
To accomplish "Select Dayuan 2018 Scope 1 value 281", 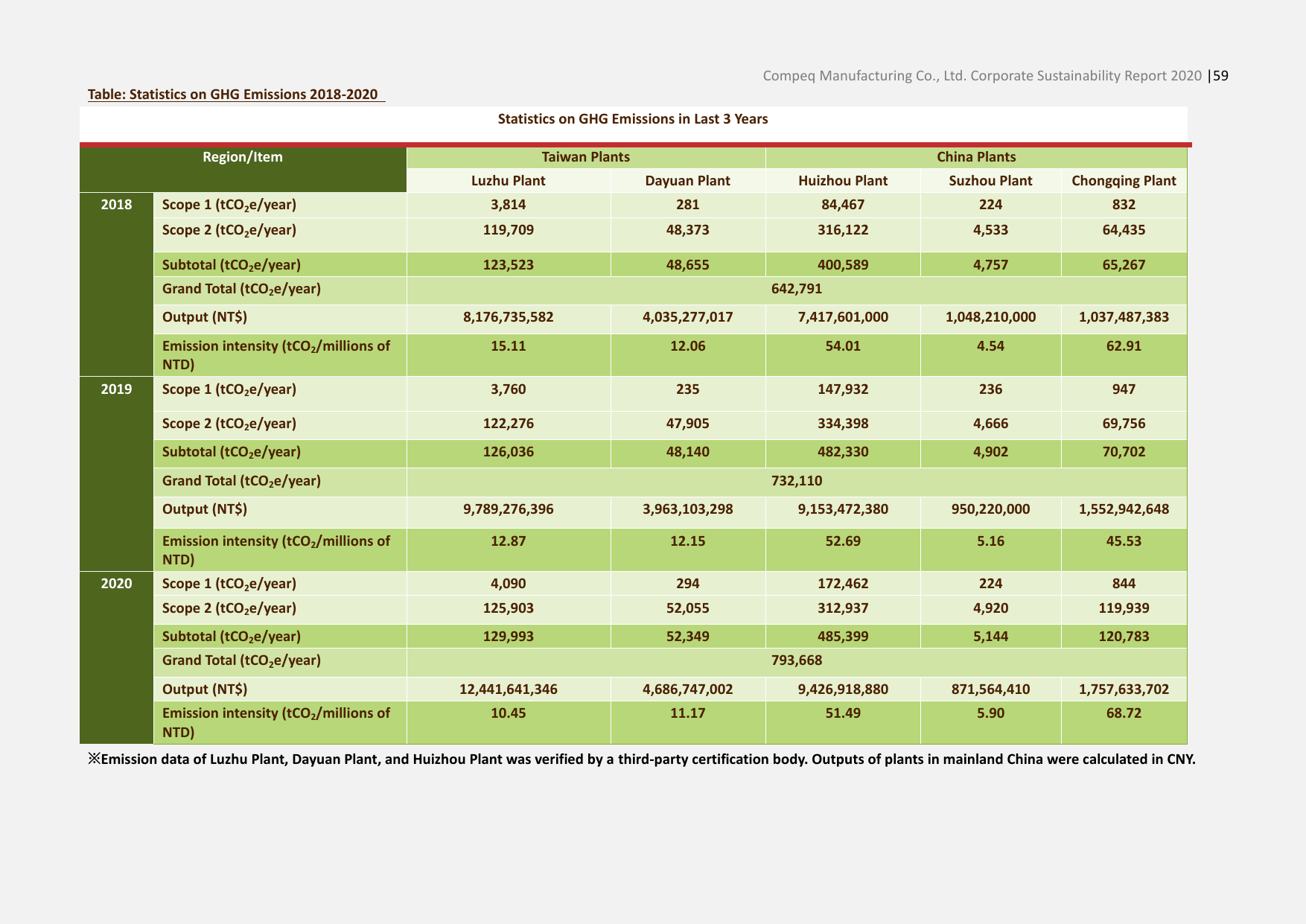I will [x=688, y=205].
